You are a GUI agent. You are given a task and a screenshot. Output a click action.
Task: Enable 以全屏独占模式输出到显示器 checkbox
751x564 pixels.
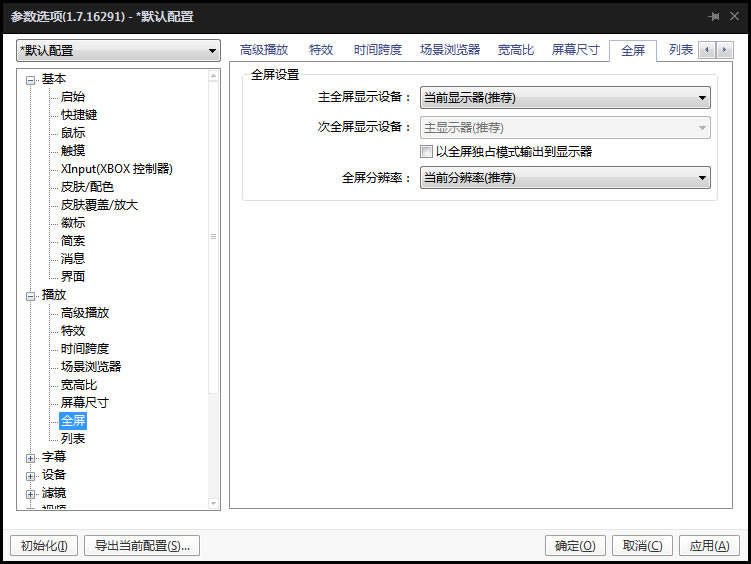(x=427, y=152)
